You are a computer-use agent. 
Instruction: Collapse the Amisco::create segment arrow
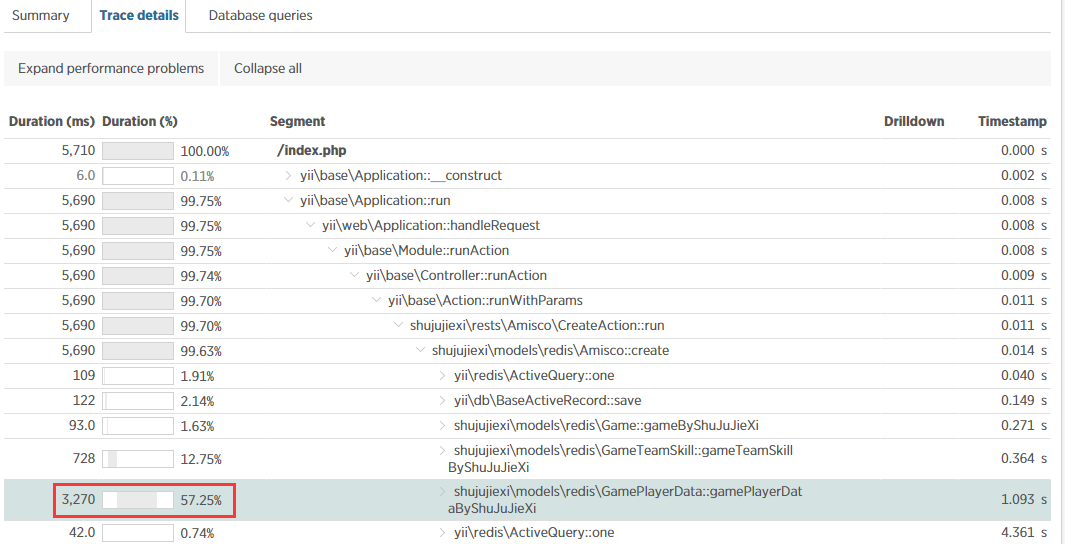[421, 351]
